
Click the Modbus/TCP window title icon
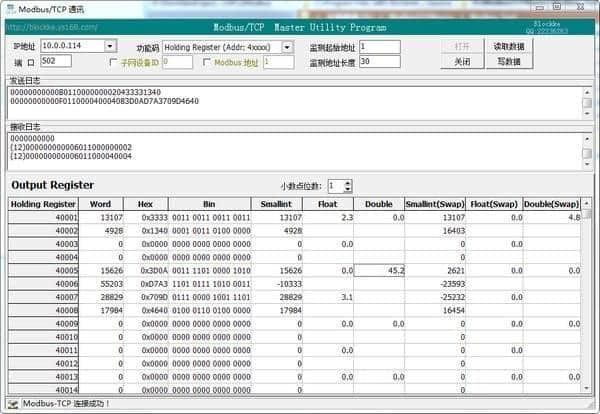(x=10, y=9)
